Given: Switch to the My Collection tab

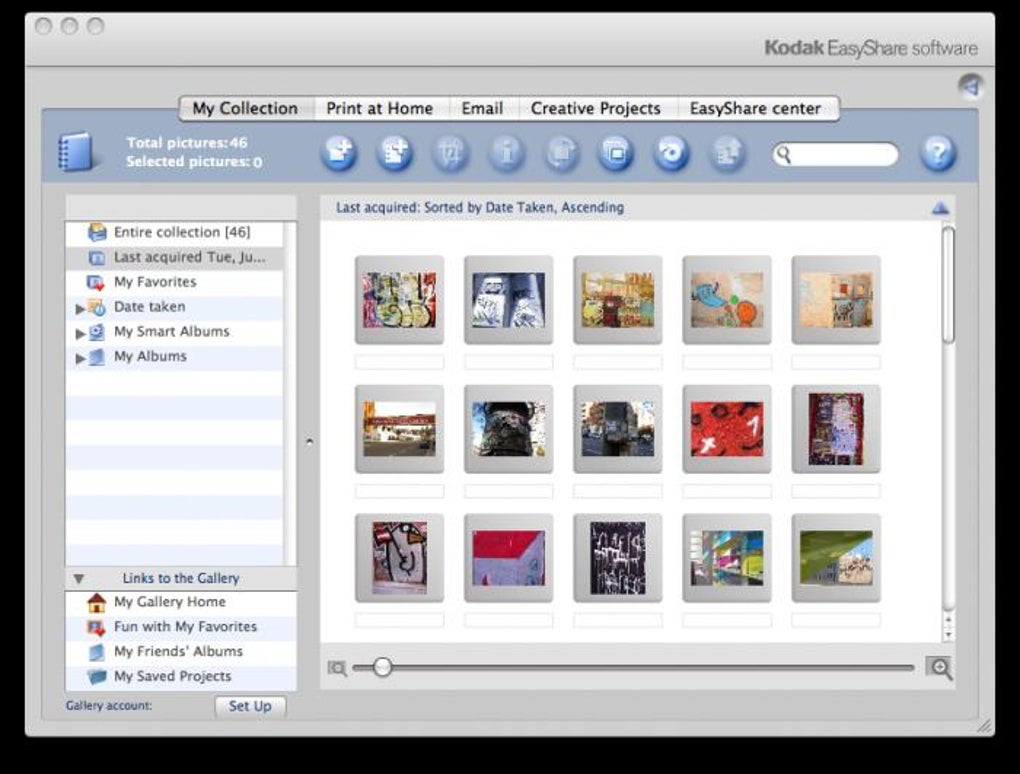Looking at the screenshot, I should pyautogui.click(x=245, y=109).
